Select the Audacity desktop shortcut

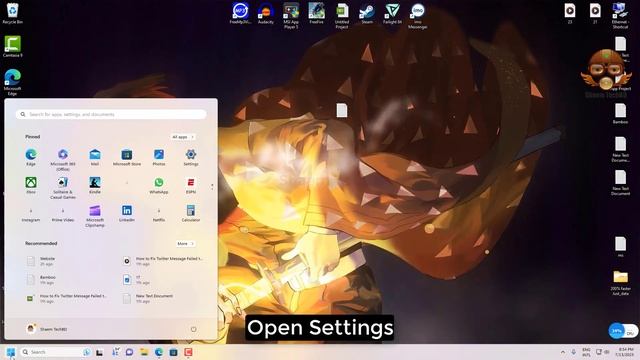(x=266, y=13)
